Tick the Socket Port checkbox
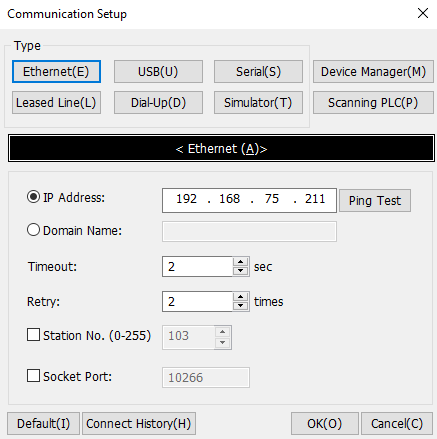The width and height of the screenshot is (437, 439). pos(33,376)
